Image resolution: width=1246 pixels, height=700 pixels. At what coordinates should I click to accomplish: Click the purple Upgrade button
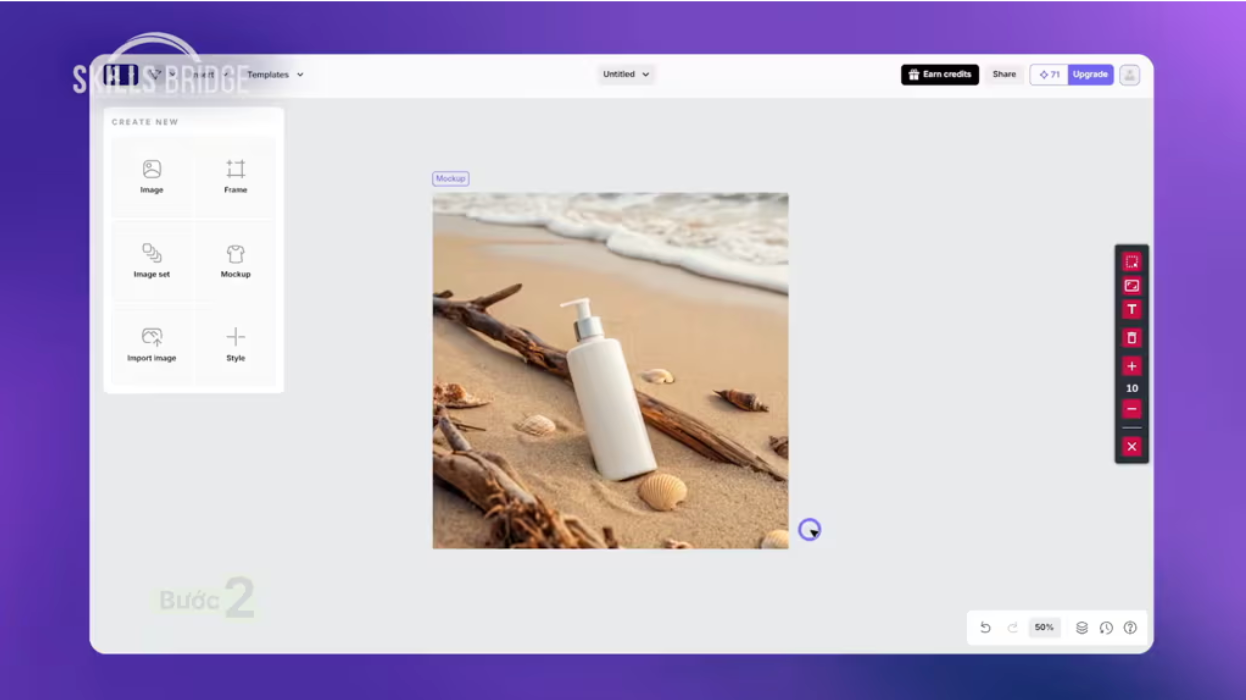1090,75
